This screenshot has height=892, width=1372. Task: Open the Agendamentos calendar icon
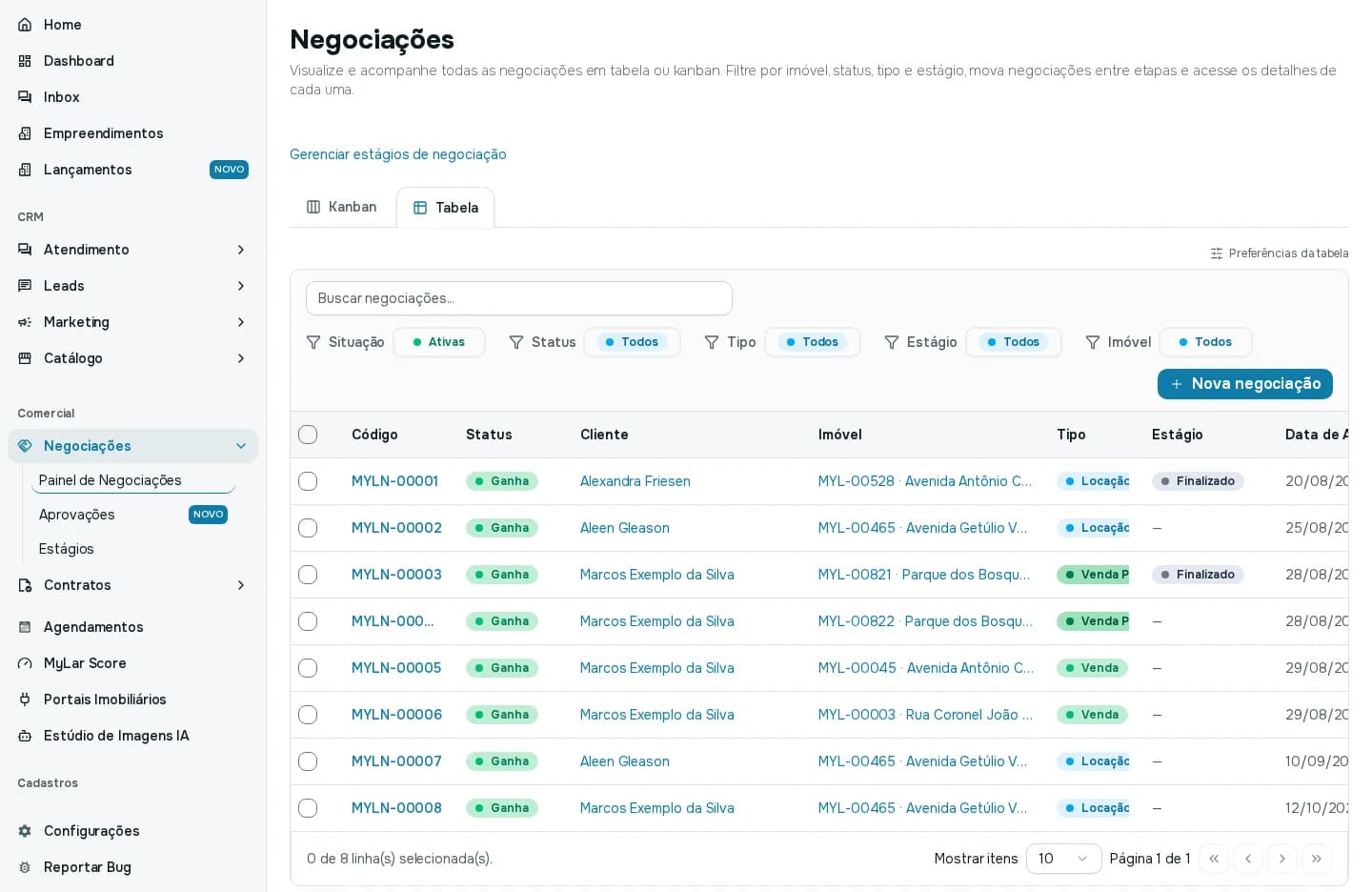click(25, 627)
